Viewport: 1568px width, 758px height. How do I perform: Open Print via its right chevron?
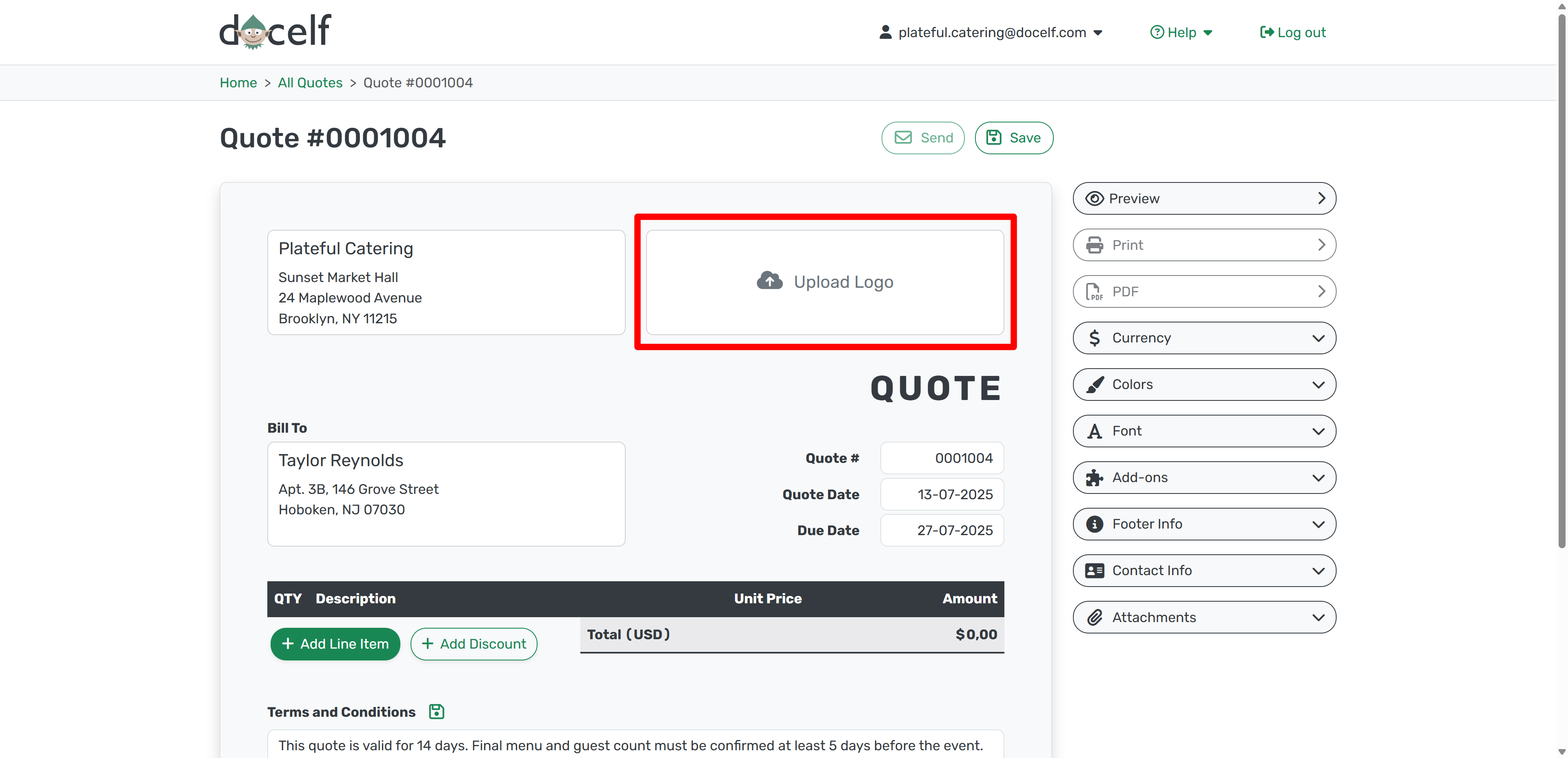(1321, 245)
